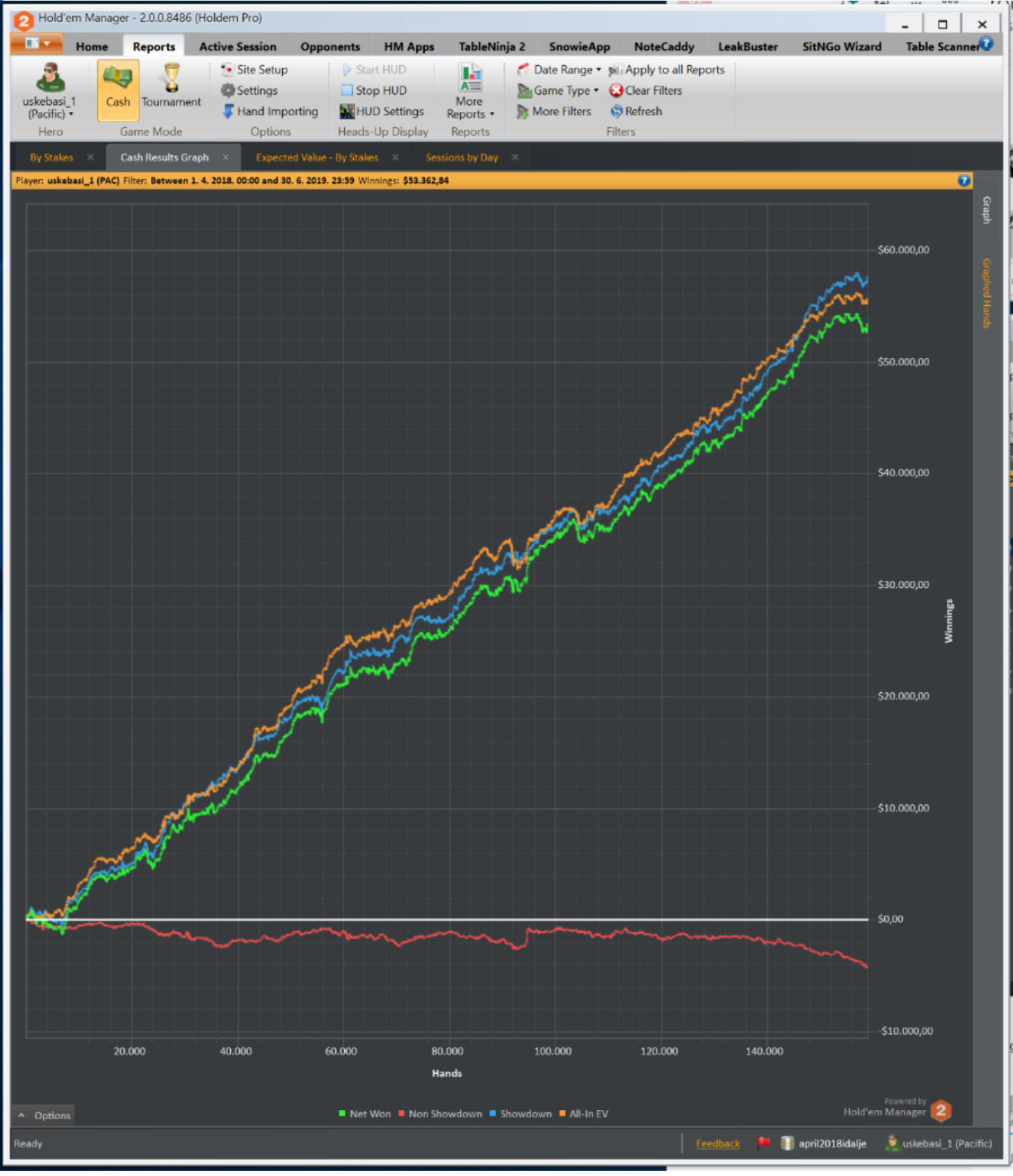Select the Cash Results Graph tab
The width and height of the screenshot is (1013, 1176).
(x=165, y=158)
